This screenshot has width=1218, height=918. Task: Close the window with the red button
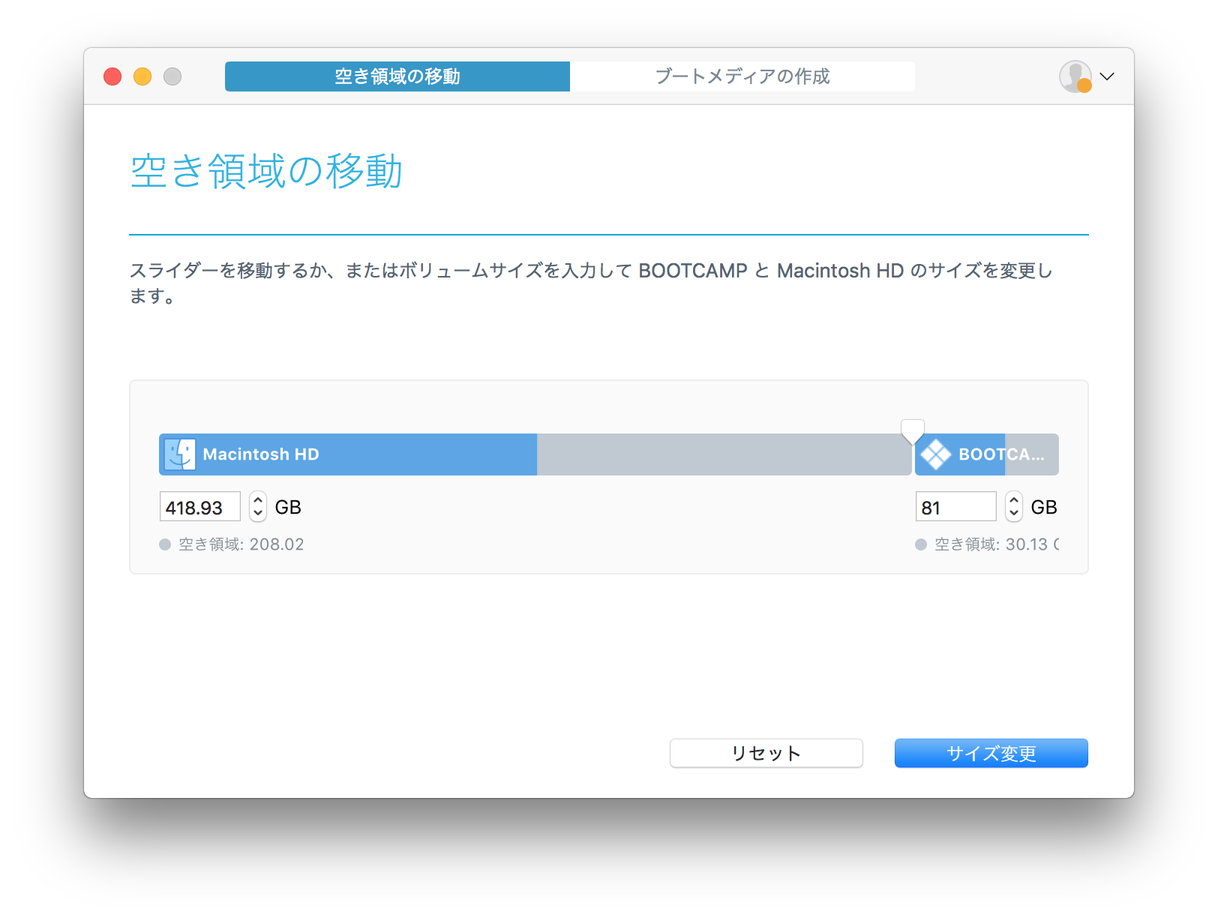pos(113,77)
